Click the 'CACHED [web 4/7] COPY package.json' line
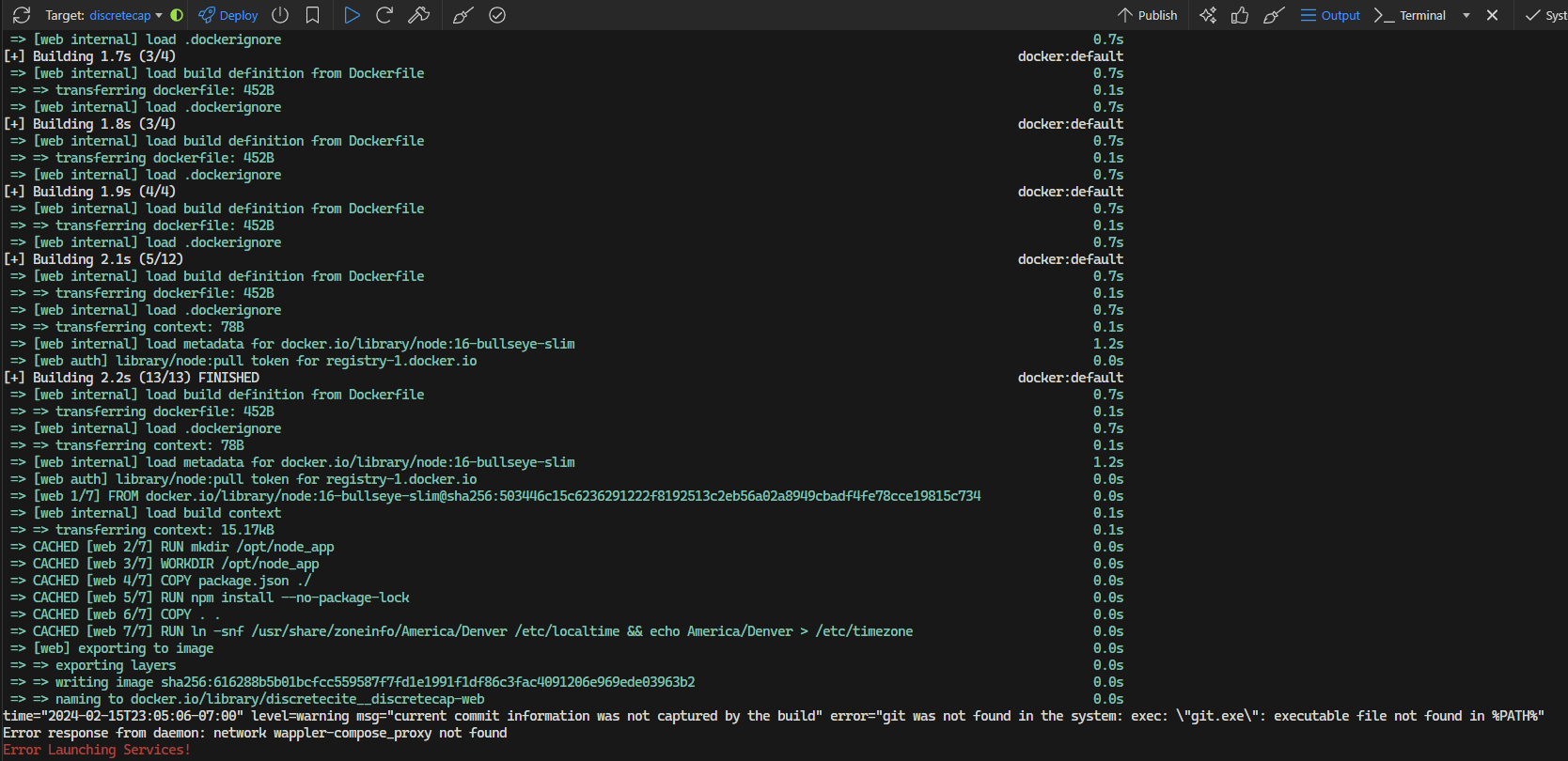 tap(161, 581)
